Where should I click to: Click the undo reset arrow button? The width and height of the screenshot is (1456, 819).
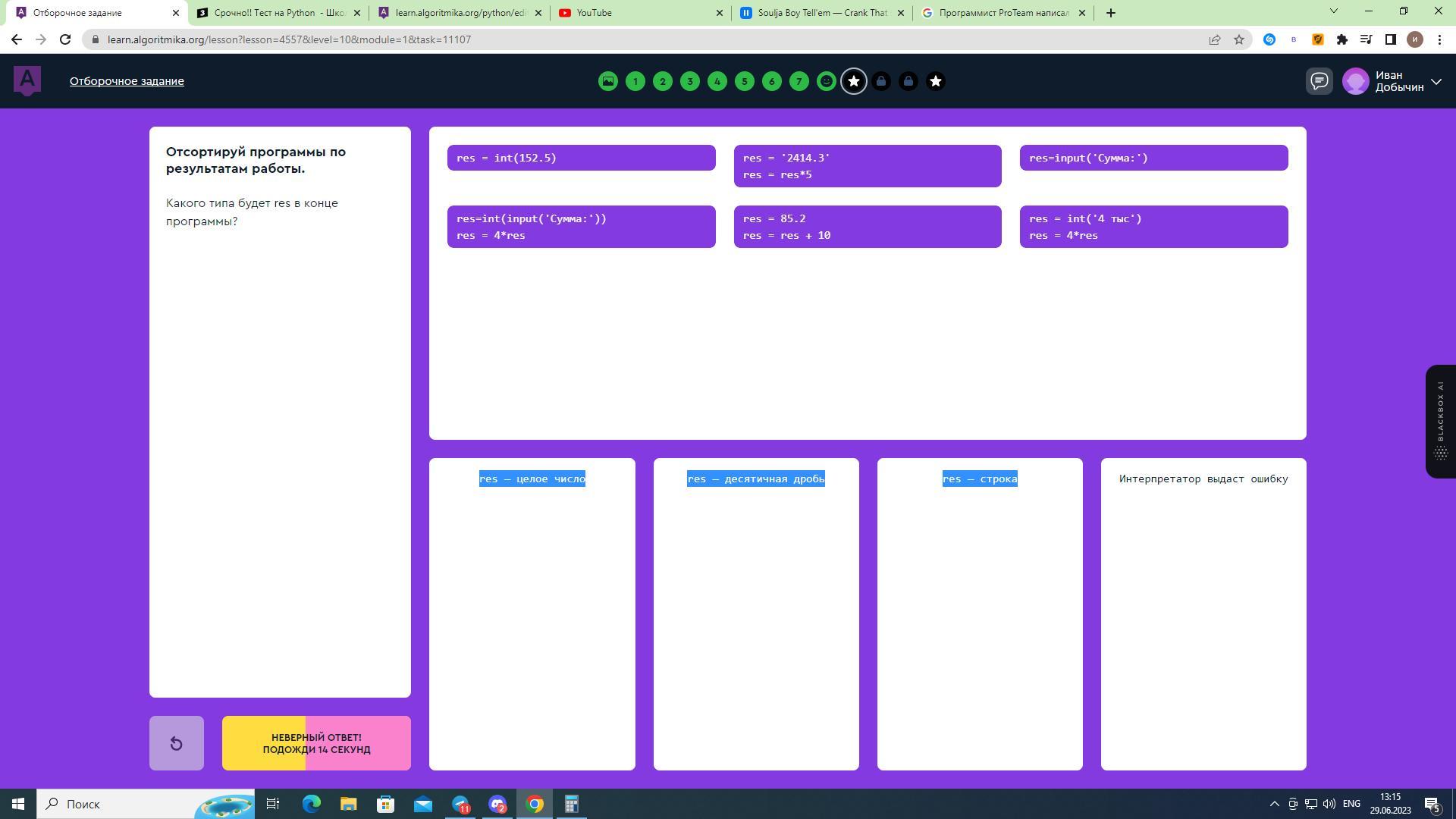176,743
